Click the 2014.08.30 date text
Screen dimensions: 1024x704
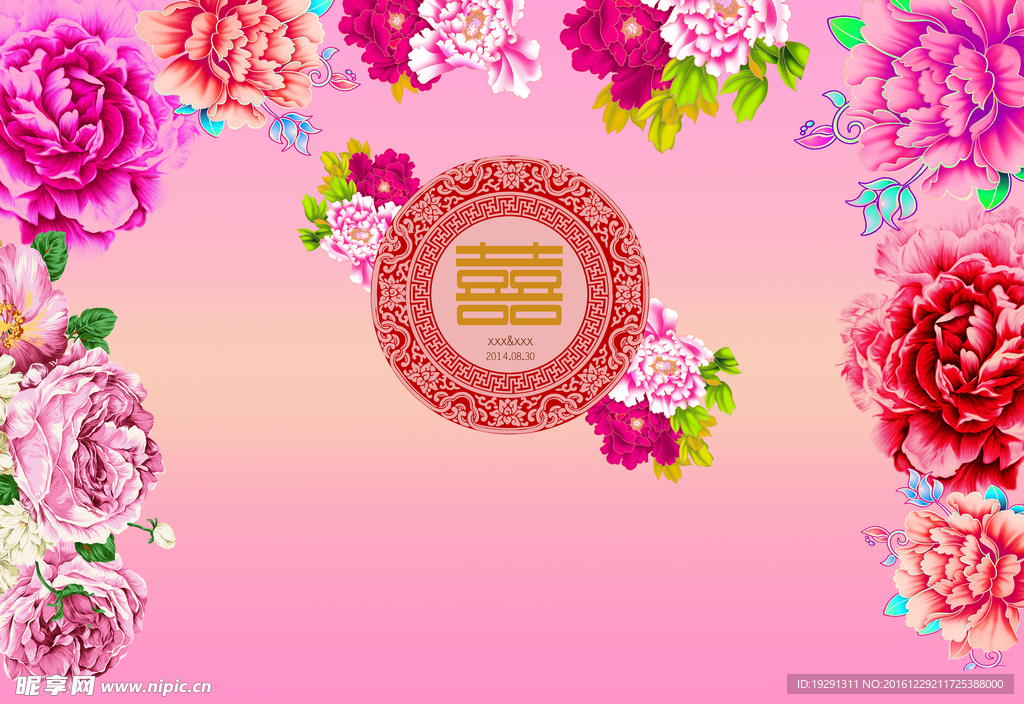(510, 356)
